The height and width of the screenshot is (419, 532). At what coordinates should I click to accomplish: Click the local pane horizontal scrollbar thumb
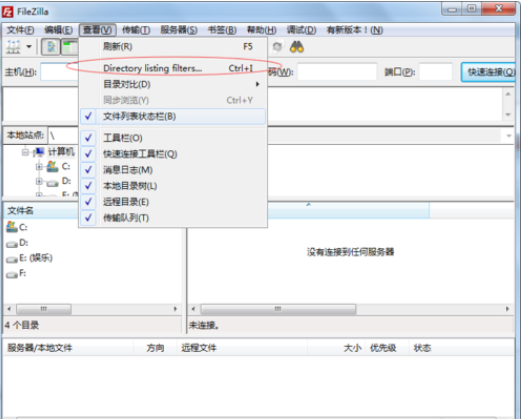[x=44, y=309]
